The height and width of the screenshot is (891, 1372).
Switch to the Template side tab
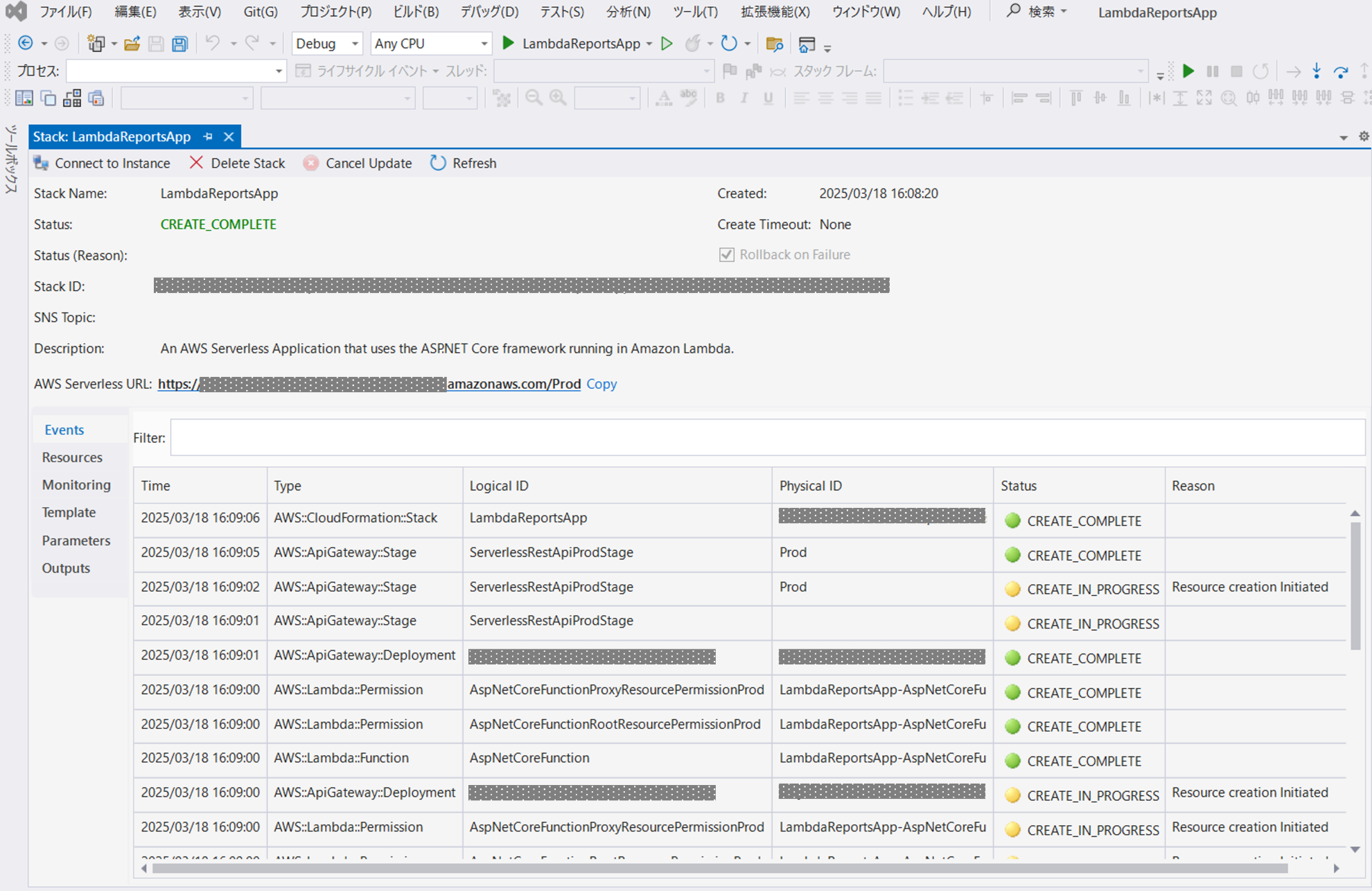(x=69, y=513)
